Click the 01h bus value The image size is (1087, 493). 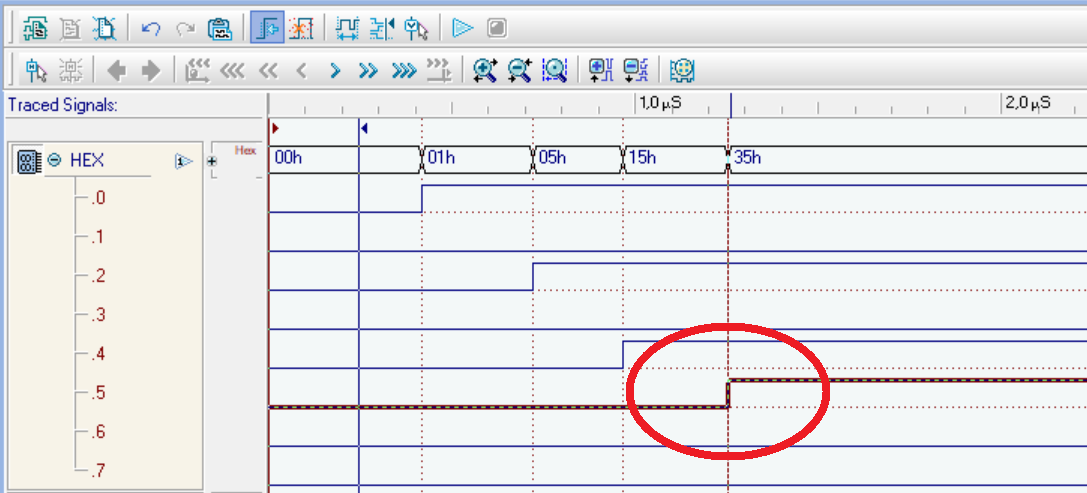pos(442,158)
